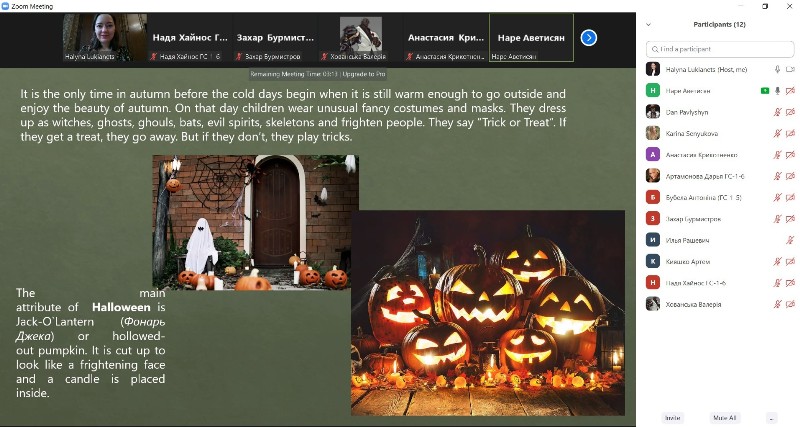
Task: Click the Find a participant search field
Action: (x=720, y=49)
